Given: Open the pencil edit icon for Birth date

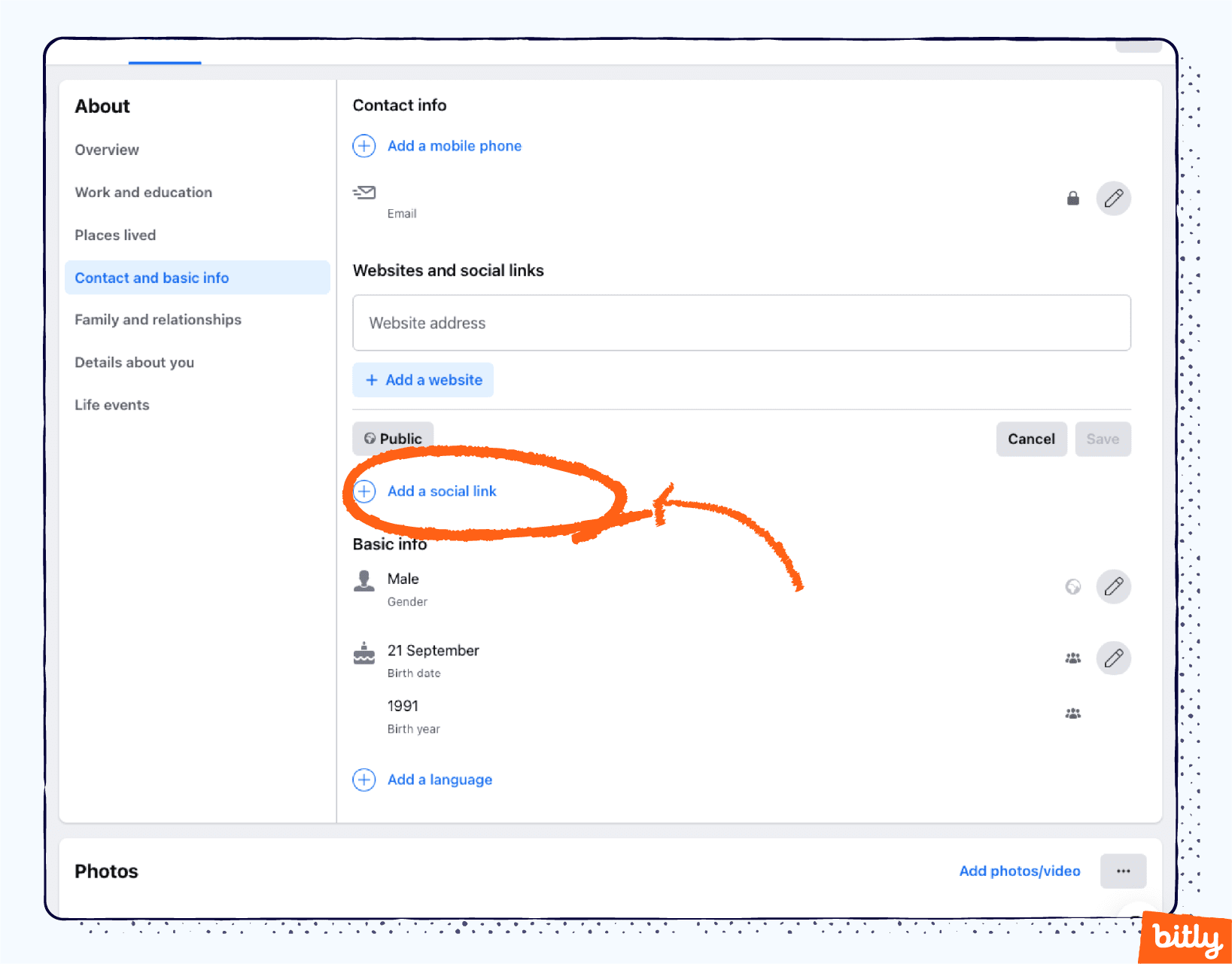Looking at the screenshot, I should 1114,658.
